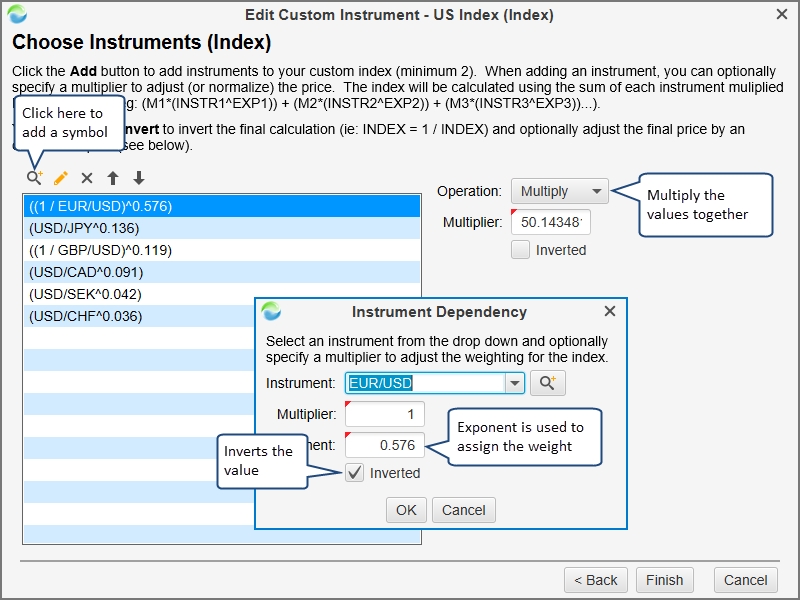800x600 pixels.
Task: Click application logo in main title bar
Action: pos(17,14)
